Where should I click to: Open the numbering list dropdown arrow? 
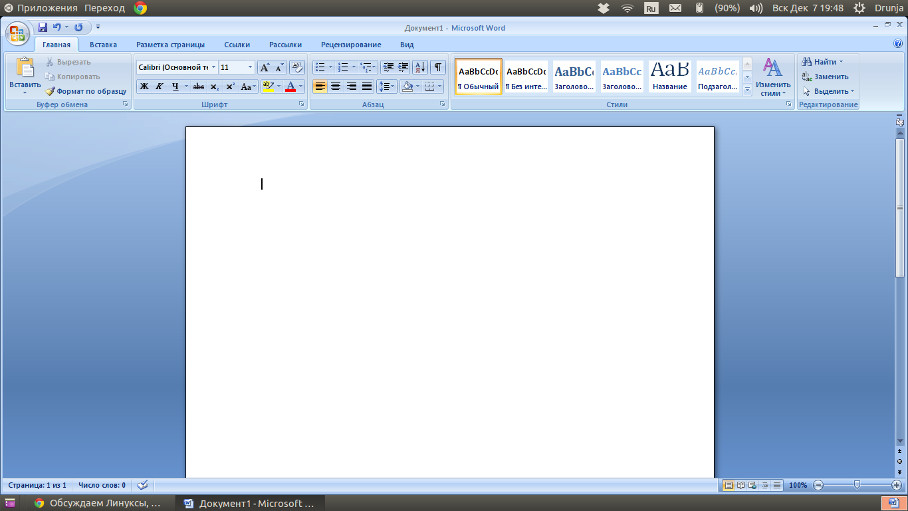(354, 67)
